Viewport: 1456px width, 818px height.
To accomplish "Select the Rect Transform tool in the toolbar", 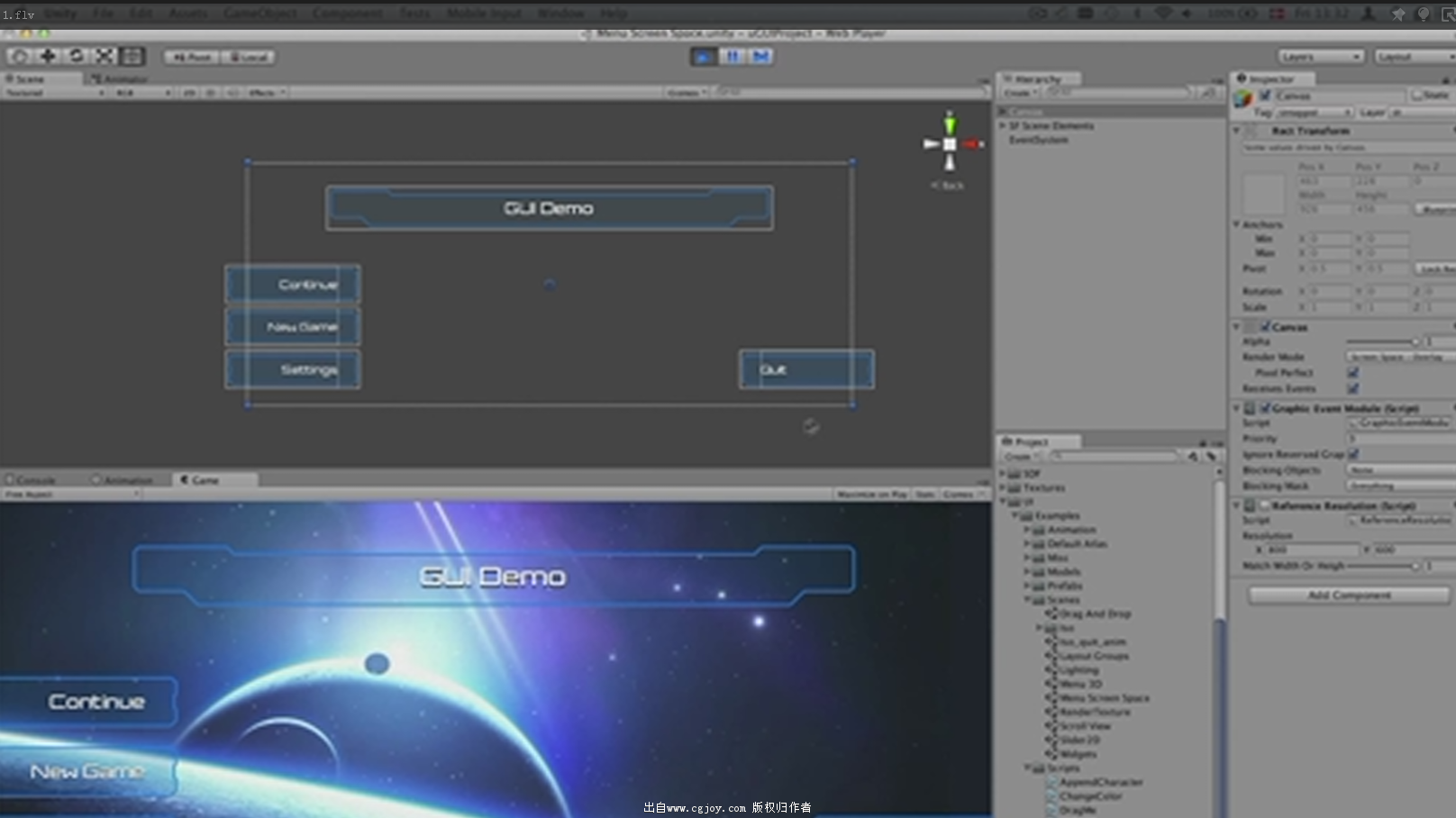I will coord(132,56).
